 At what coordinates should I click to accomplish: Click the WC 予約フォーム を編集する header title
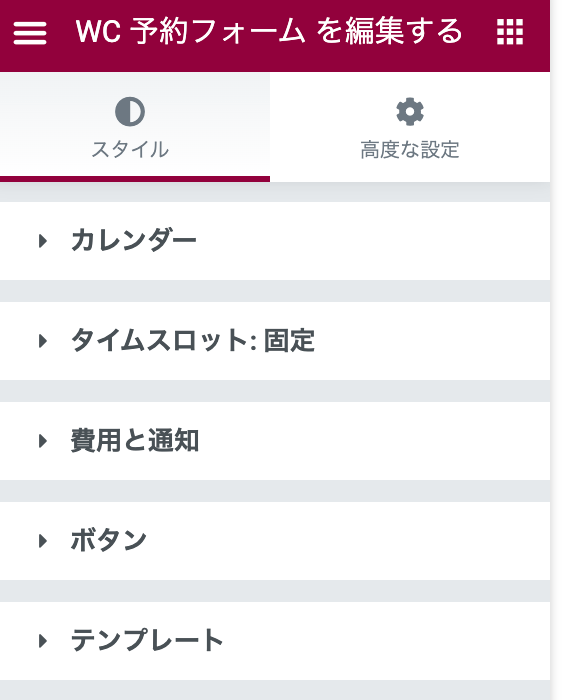coord(269,32)
